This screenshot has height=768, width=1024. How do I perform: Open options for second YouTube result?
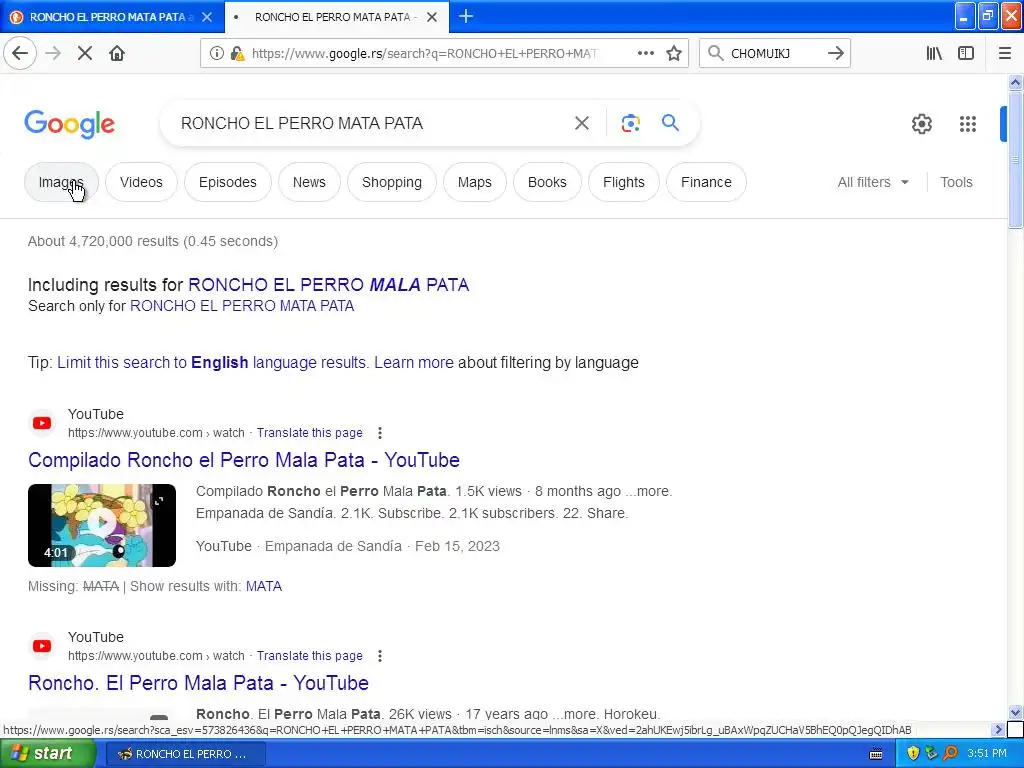[379, 656]
